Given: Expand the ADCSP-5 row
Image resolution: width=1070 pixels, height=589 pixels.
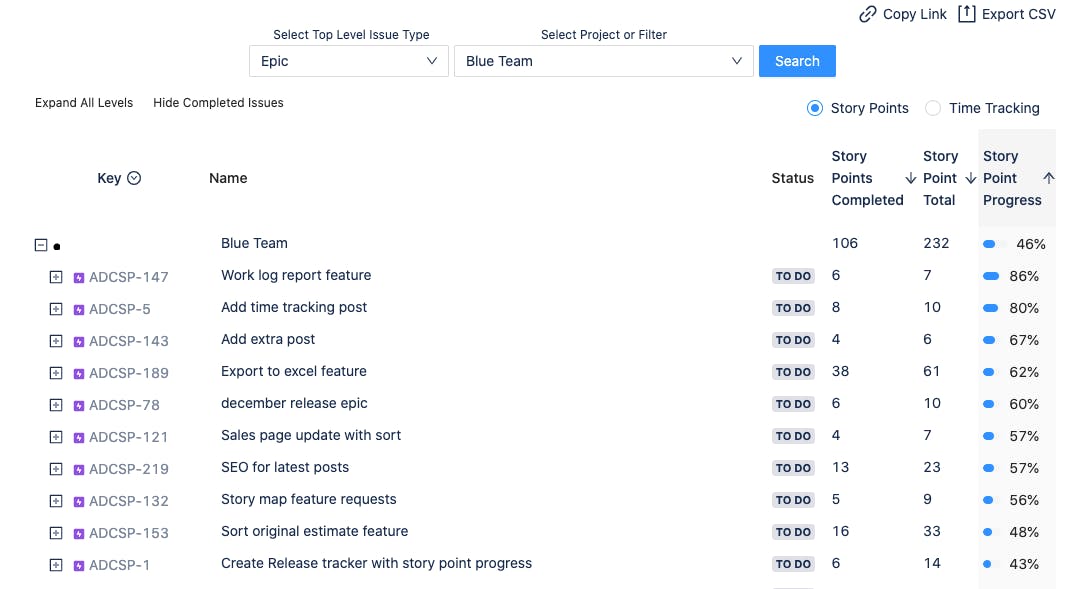Looking at the screenshot, I should 56,309.
